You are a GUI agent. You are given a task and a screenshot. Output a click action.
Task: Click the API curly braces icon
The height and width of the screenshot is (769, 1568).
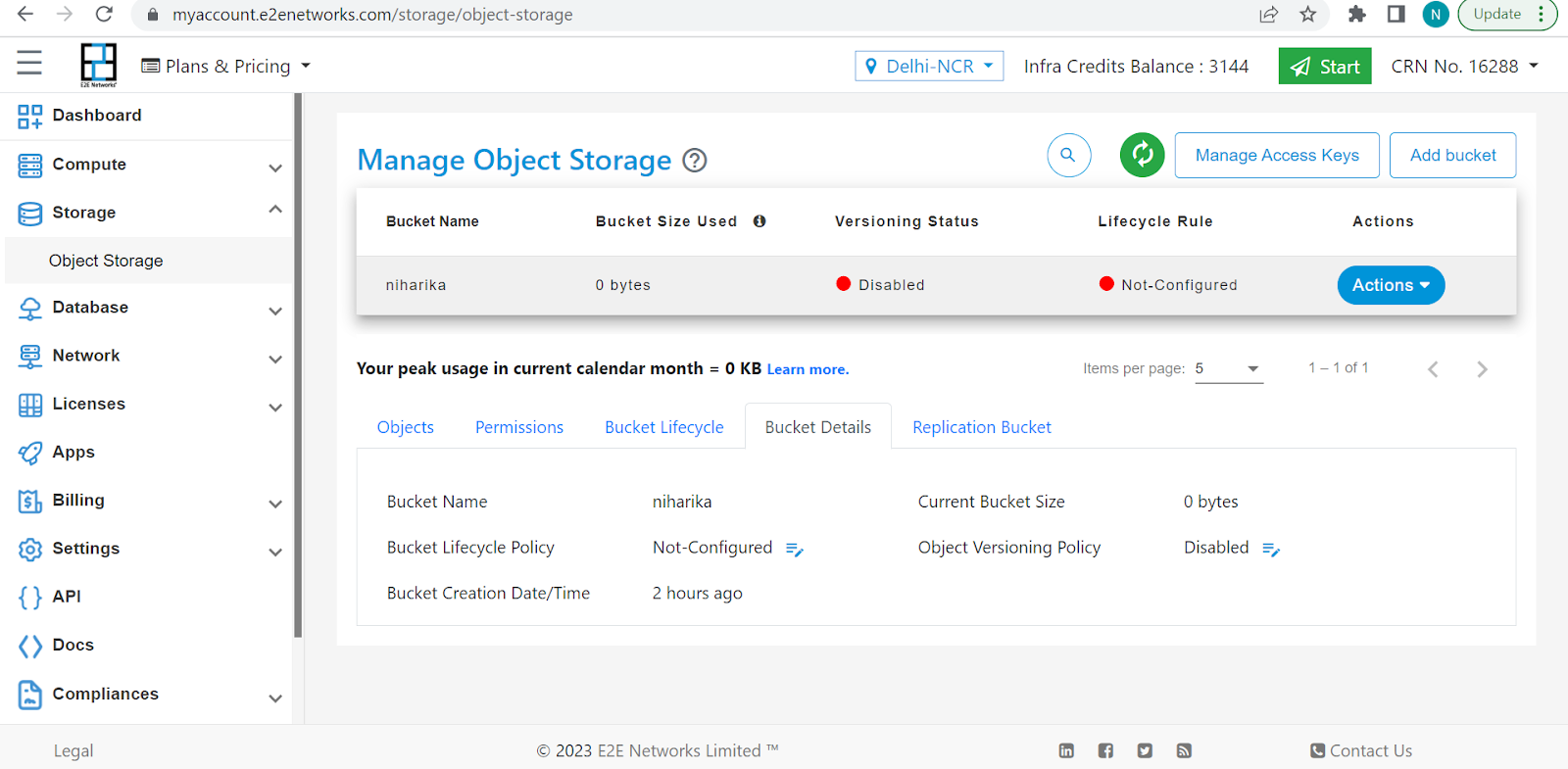[30, 598]
